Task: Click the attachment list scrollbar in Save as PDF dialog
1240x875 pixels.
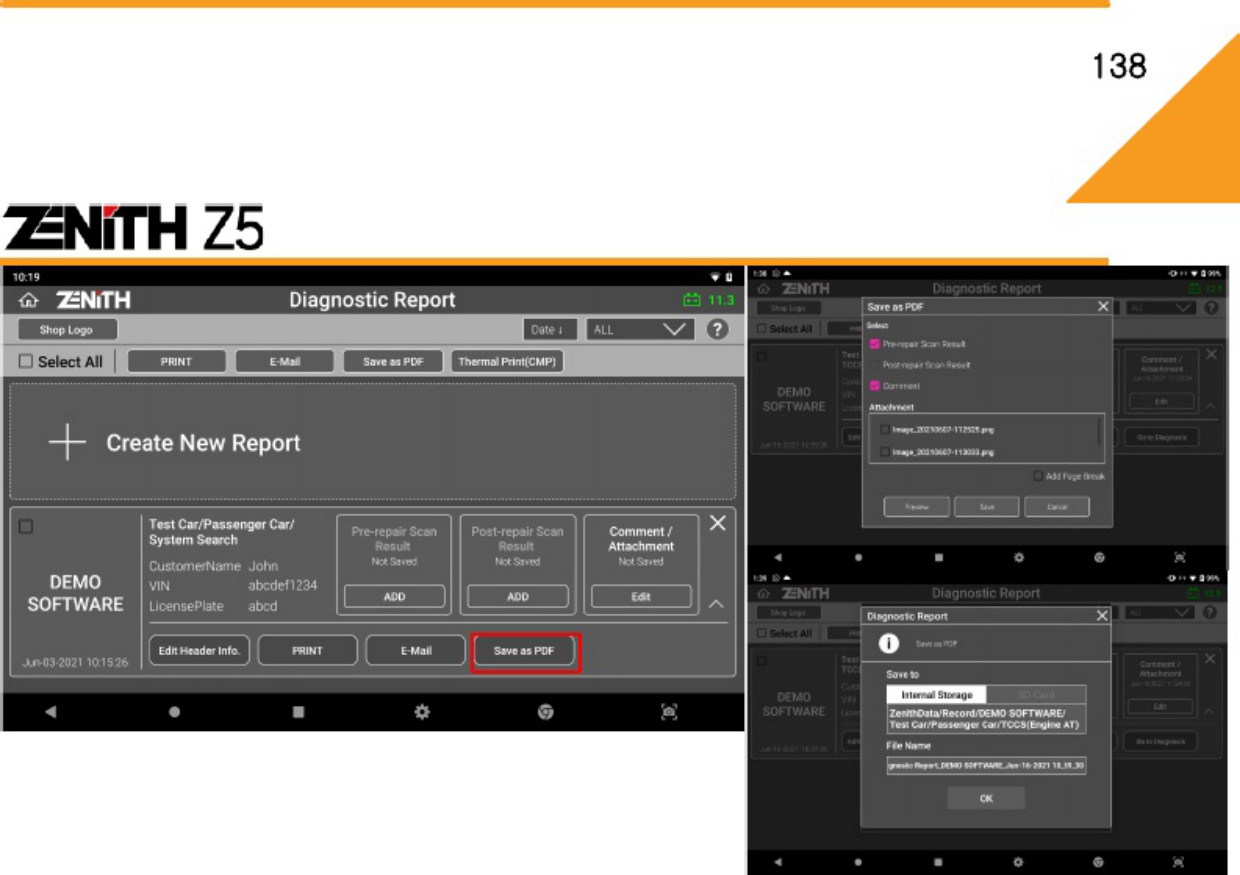Action: (x=1099, y=432)
